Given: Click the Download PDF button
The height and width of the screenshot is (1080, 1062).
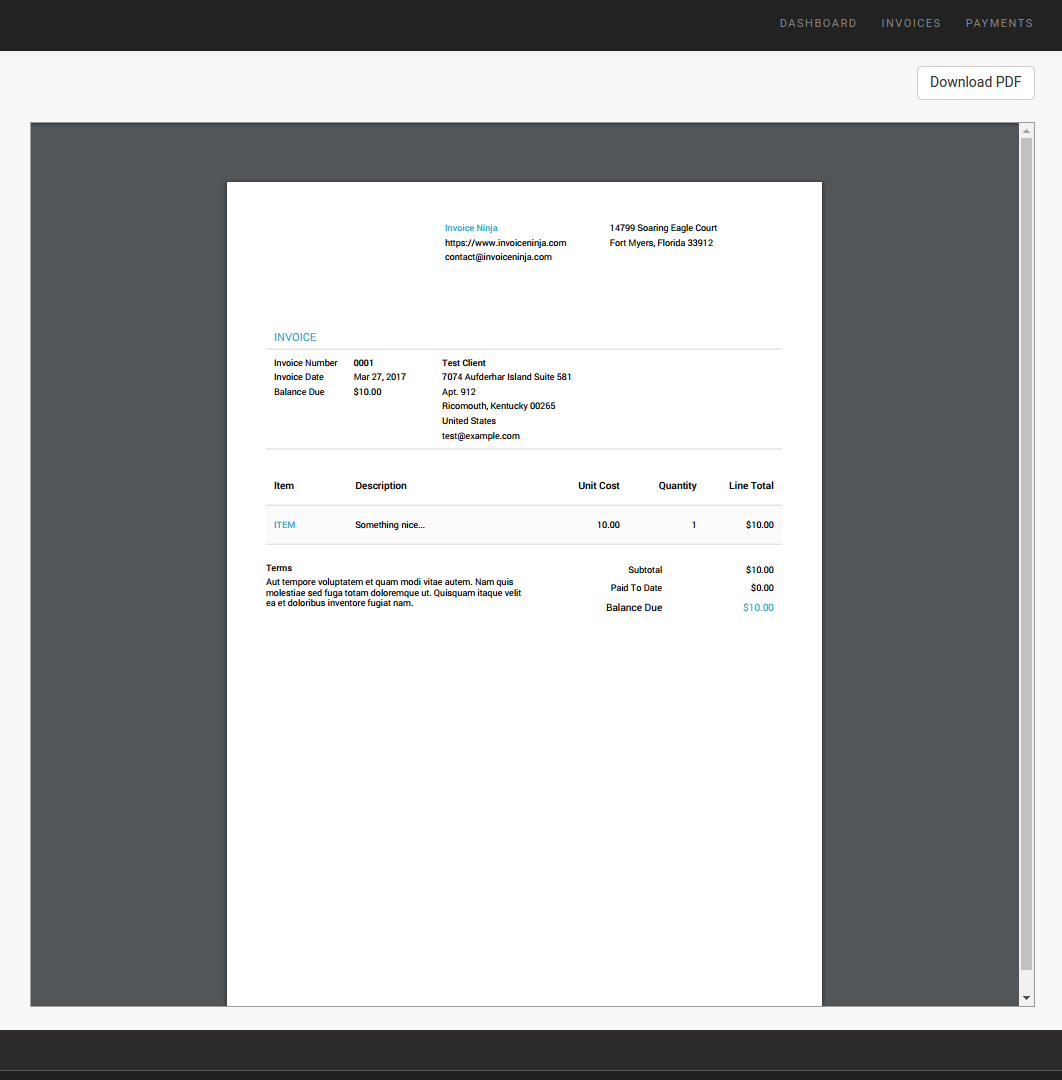Looking at the screenshot, I should pyautogui.click(x=975, y=83).
